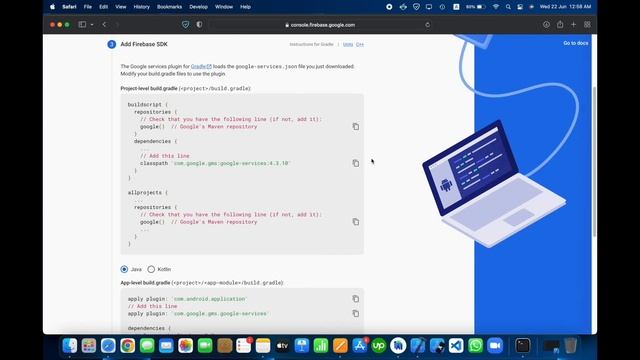
Task: Open Visual Studio Code from the Dock
Action: pyautogui.click(x=456, y=346)
